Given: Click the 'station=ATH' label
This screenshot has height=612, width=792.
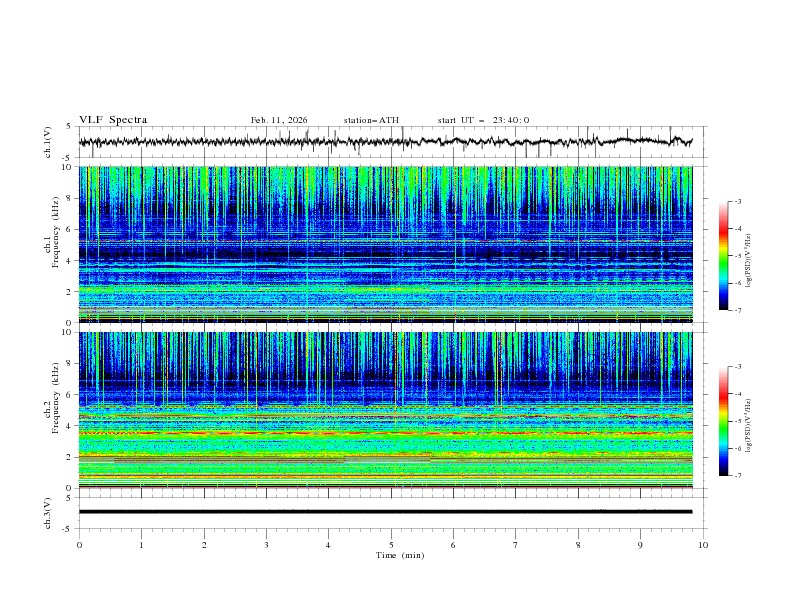Looking at the screenshot, I should click(371, 120).
